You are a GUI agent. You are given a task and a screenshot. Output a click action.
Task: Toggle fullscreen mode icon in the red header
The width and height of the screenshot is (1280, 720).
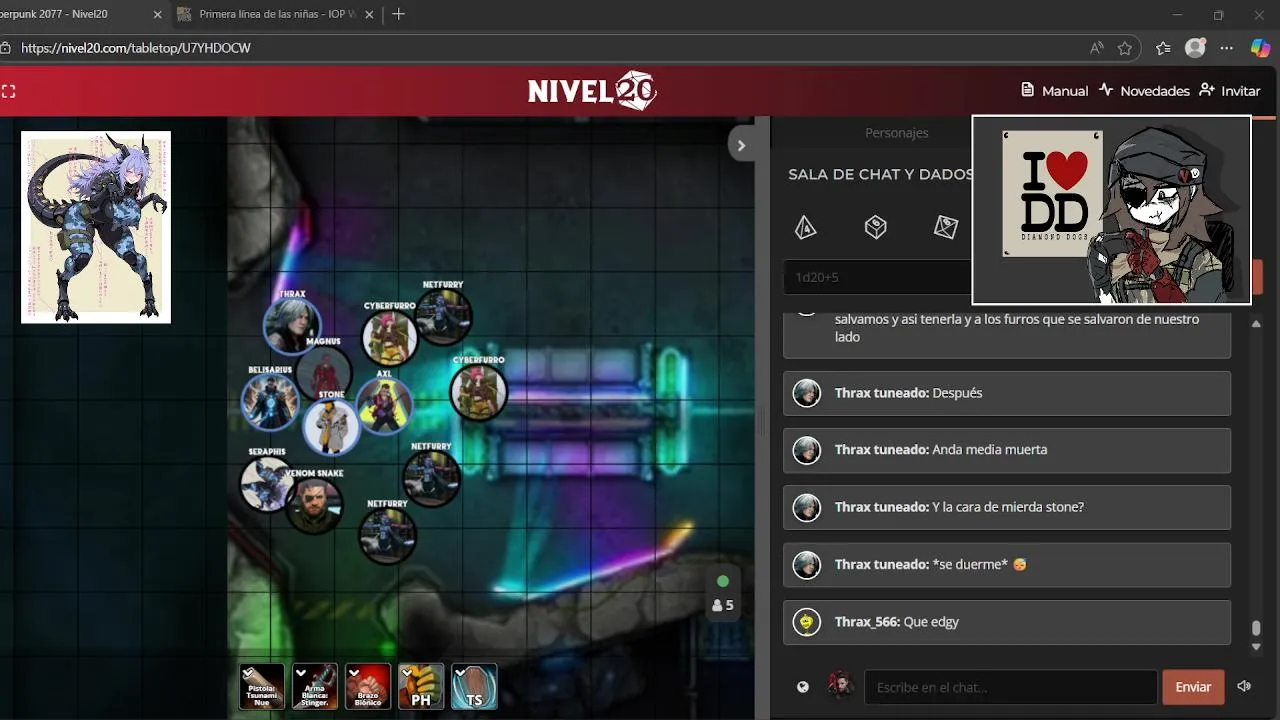(x=8, y=91)
